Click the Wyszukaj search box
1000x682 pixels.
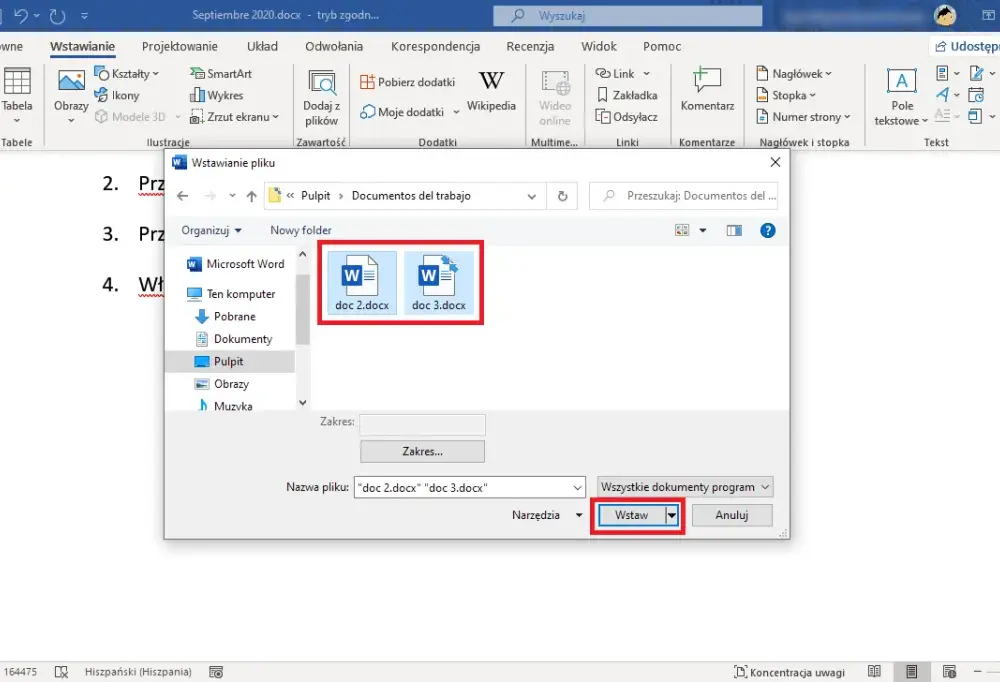click(628, 15)
